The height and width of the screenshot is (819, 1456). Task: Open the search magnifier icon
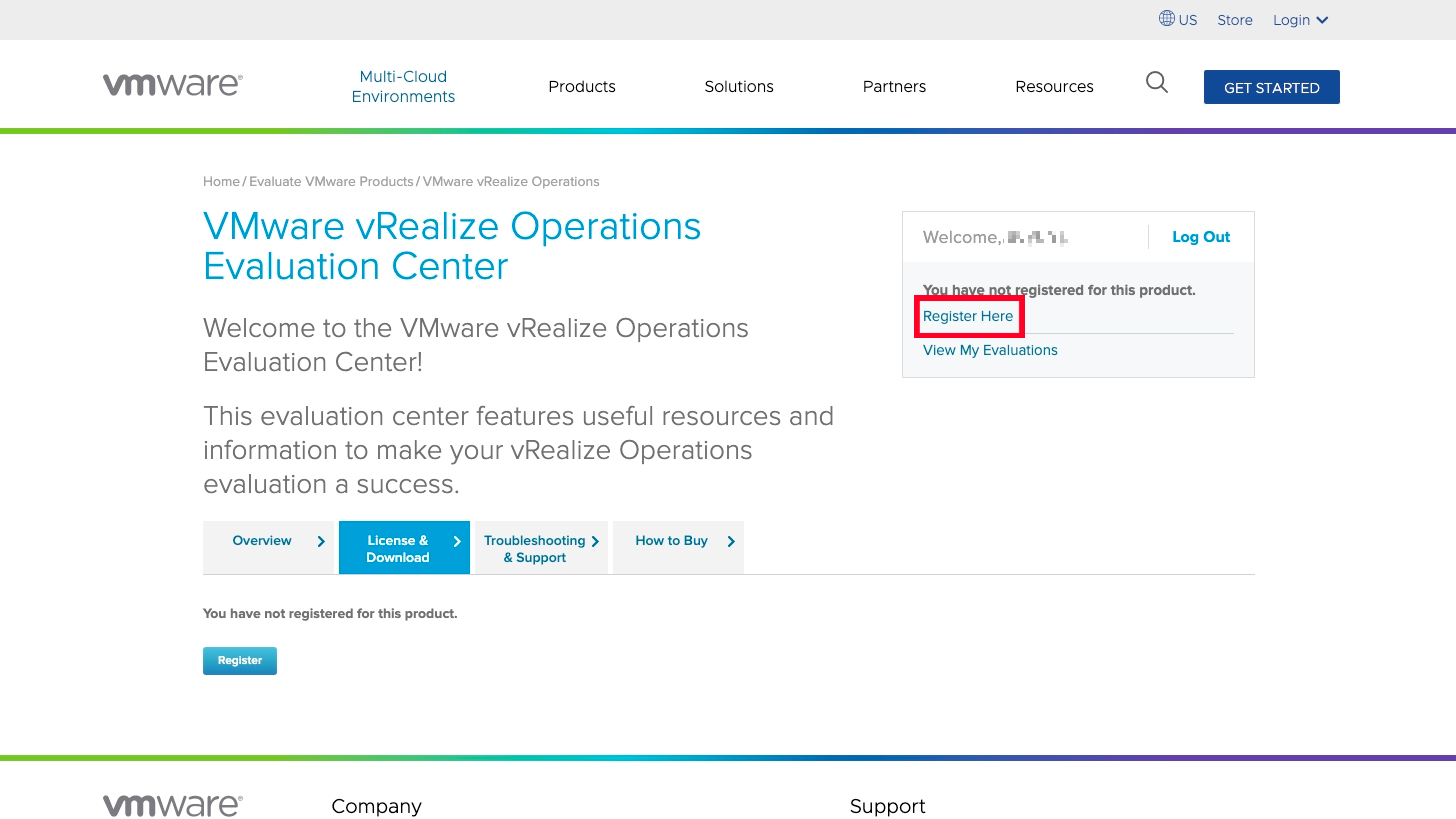(x=1157, y=83)
